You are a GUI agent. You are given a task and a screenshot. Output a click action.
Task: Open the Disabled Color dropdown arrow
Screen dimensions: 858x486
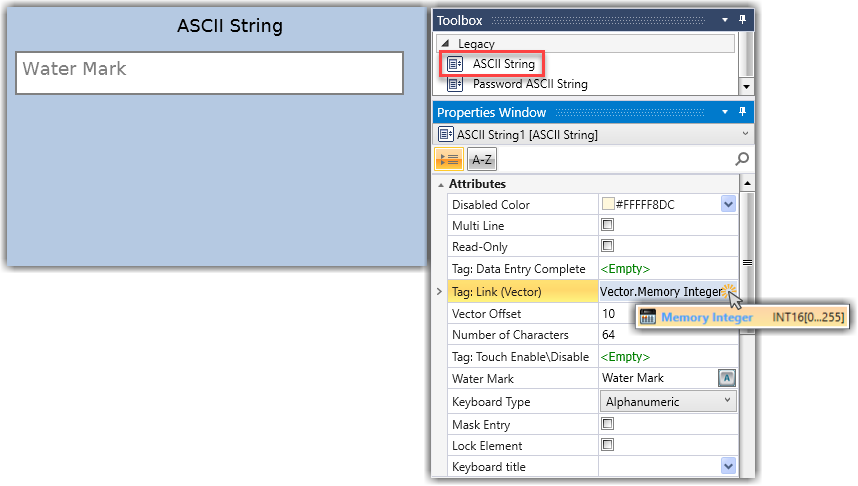click(728, 205)
